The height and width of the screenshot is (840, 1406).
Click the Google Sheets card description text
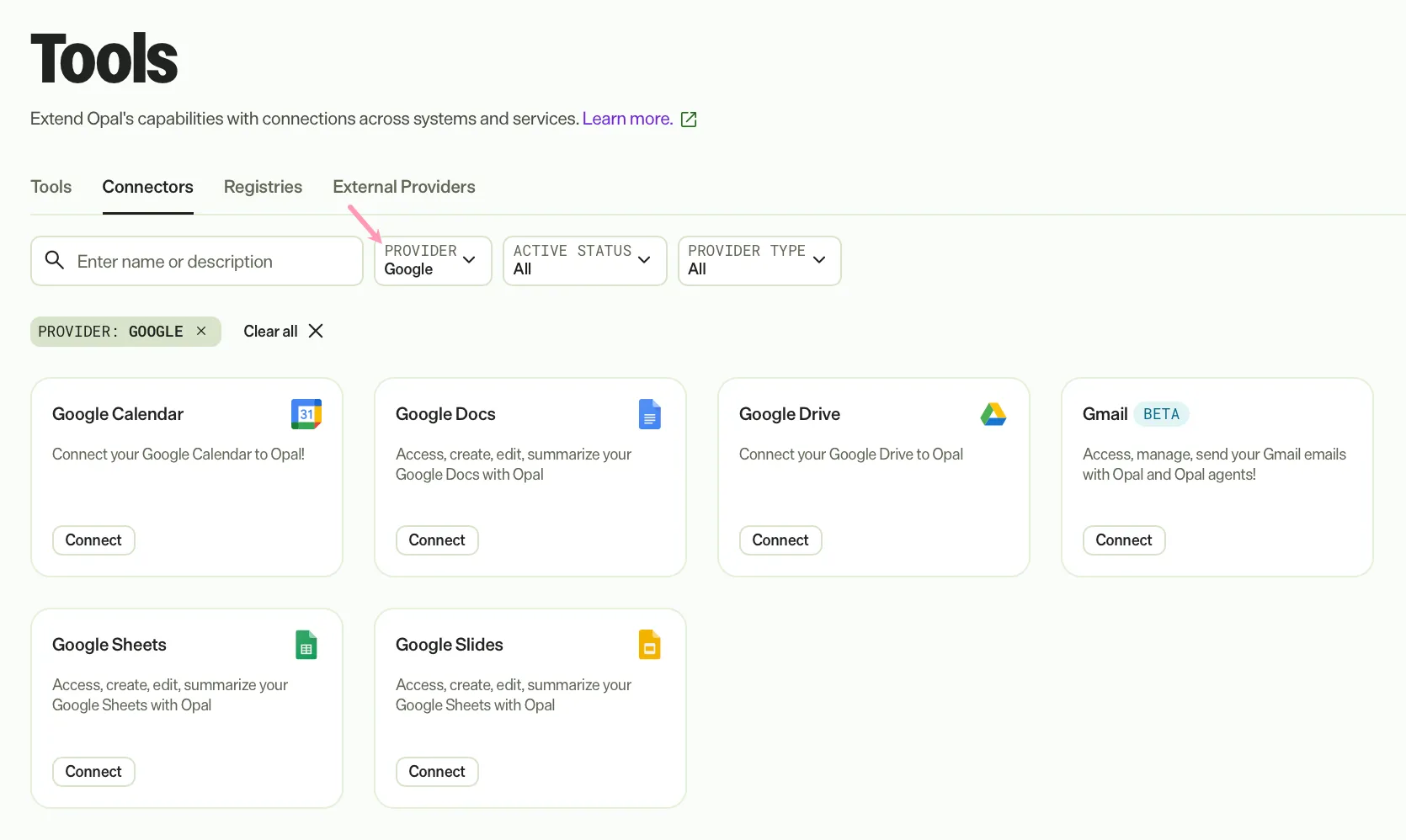pyautogui.click(x=170, y=695)
